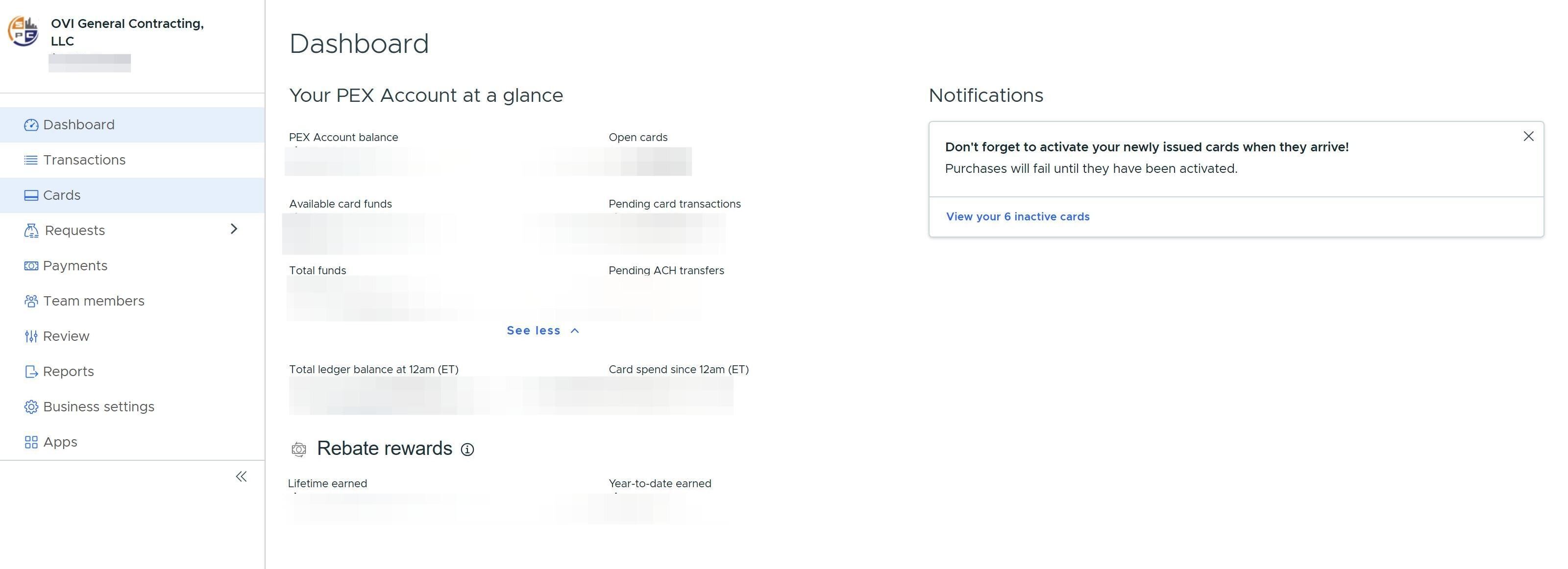Click the OVI General Contracting logo

(x=23, y=32)
